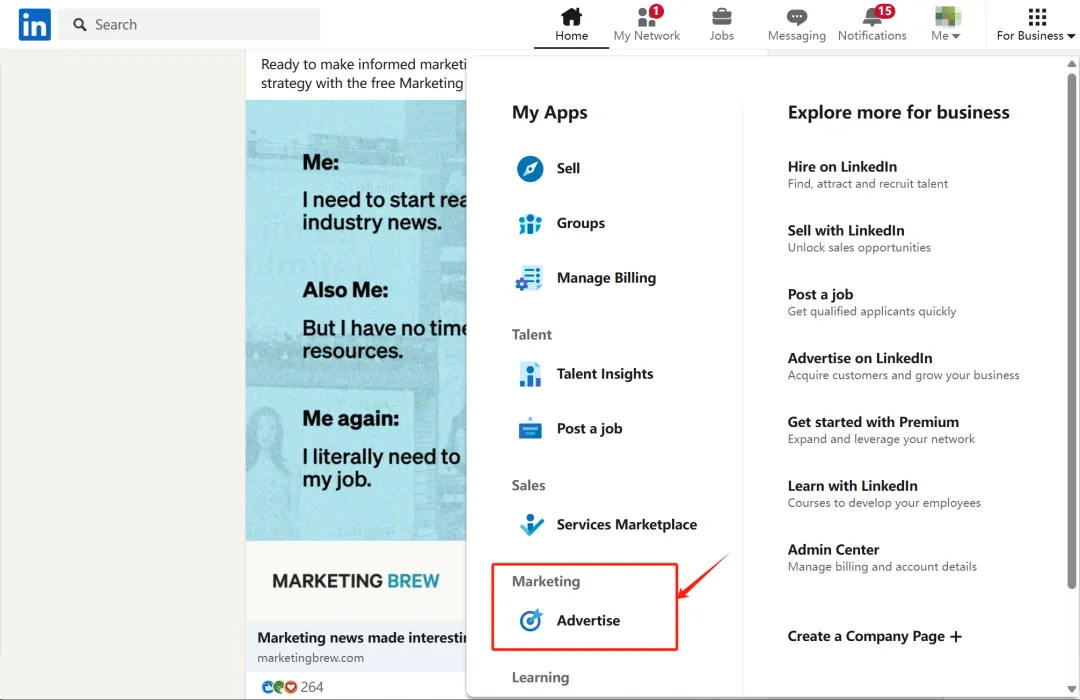Open the Sell compass app icon
The image size is (1080, 700).
tap(530, 169)
